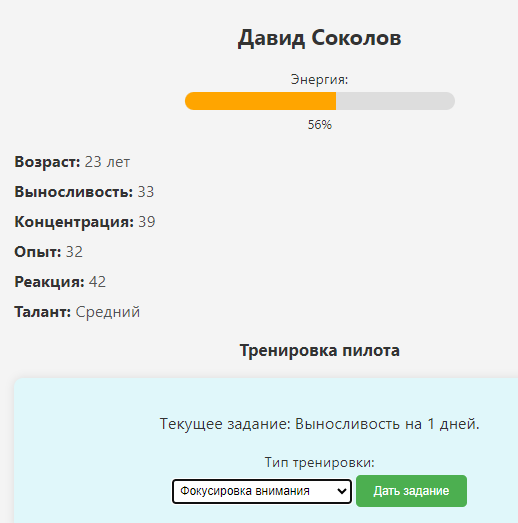Viewport: 518px width, 523px height.
Task: Click the Энергия: label
Action: (x=319, y=79)
